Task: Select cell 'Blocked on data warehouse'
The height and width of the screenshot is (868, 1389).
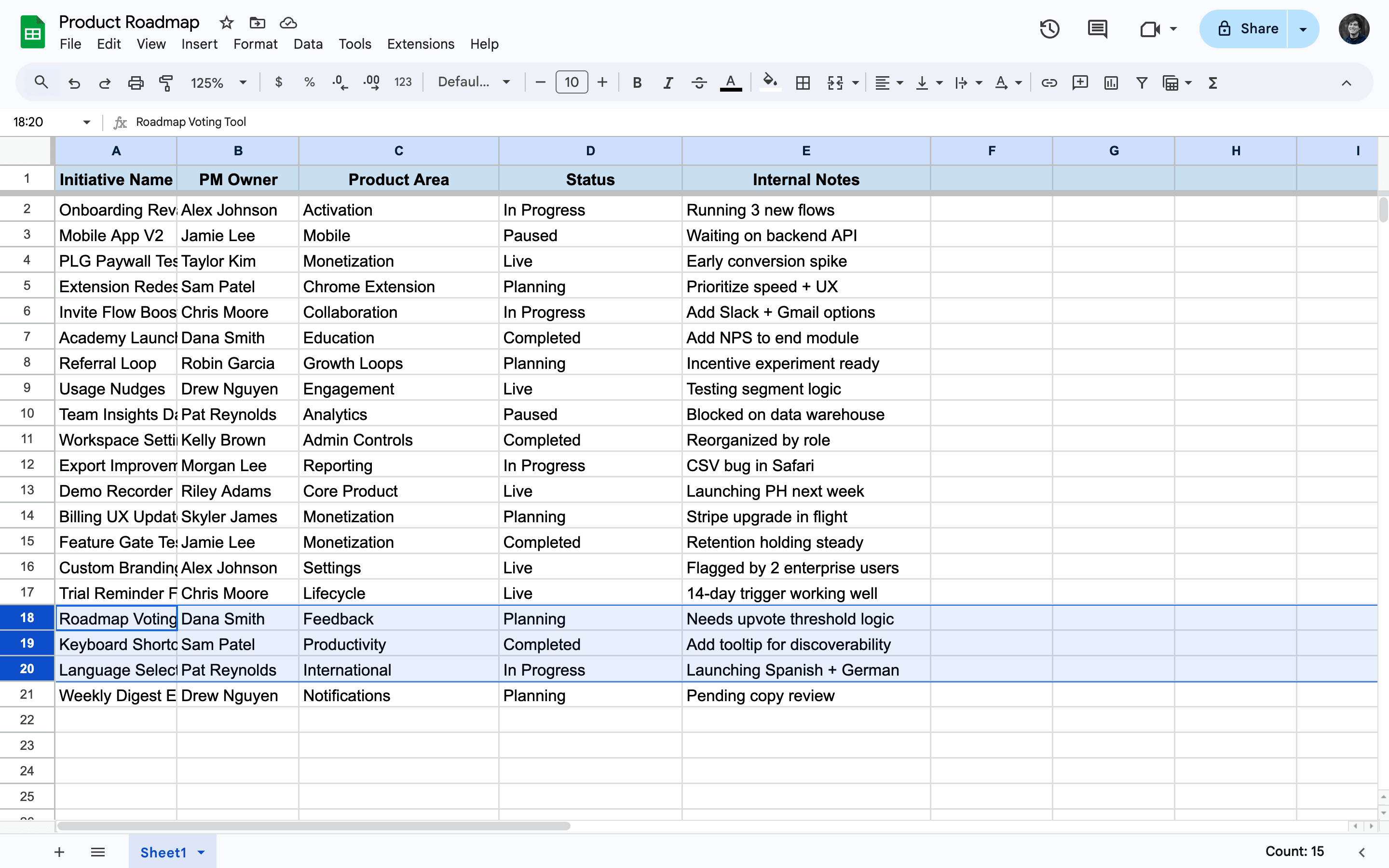Action: (x=806, y=415)
